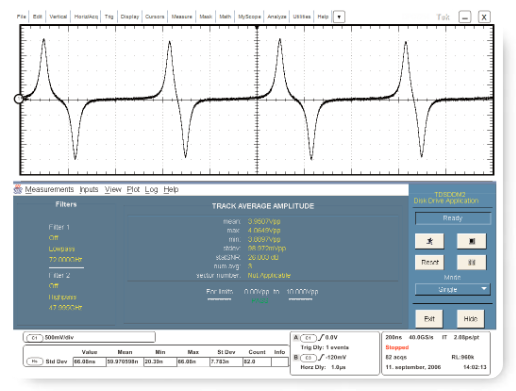The image size is (516, 391).
Task: Open the Measurements menu of Disk Drive app
Action: [x=49, y=189]
